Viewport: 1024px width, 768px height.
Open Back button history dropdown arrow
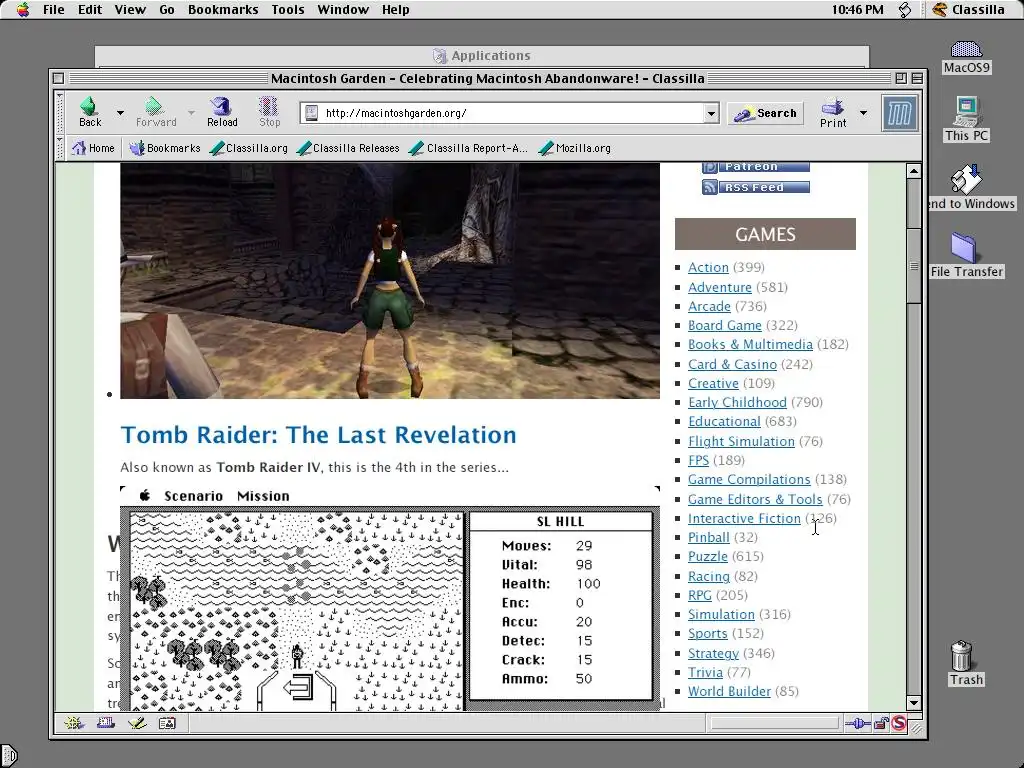pos(120,113)
